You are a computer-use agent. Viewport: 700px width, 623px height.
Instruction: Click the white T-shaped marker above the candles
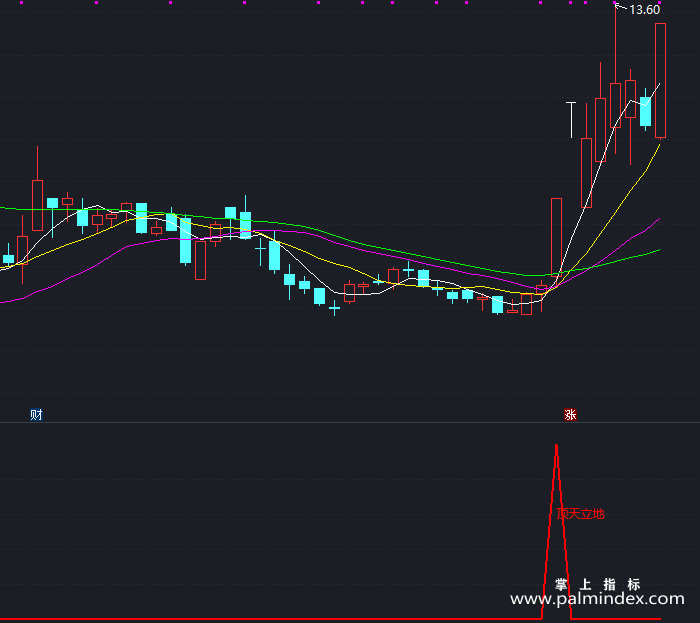571,120
